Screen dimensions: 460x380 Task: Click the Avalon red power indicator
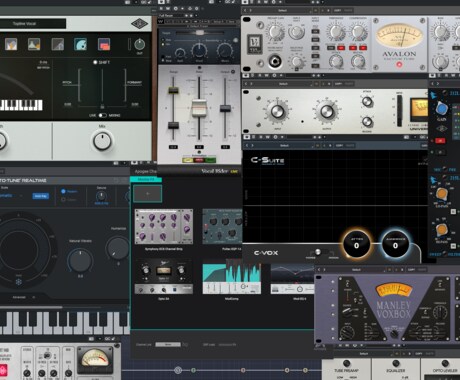[399, 64]
